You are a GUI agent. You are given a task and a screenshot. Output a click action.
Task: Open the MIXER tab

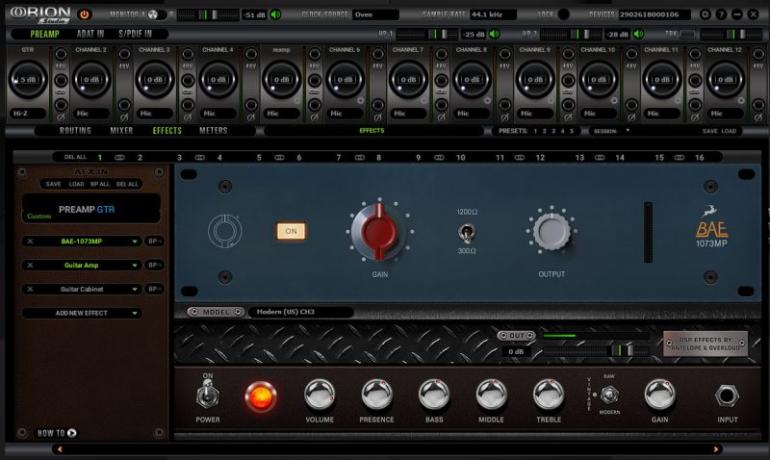121,131
